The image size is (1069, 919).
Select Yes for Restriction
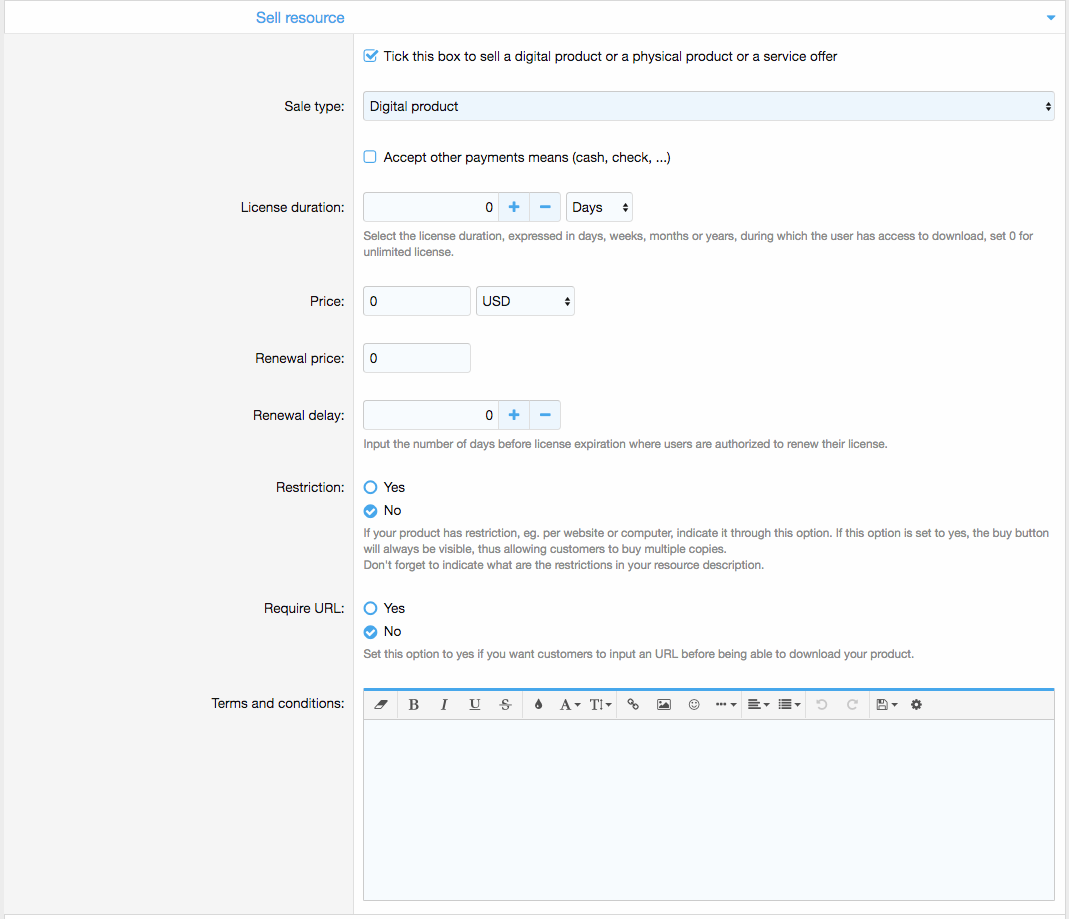pyautogui.click(x=371, y=487)
